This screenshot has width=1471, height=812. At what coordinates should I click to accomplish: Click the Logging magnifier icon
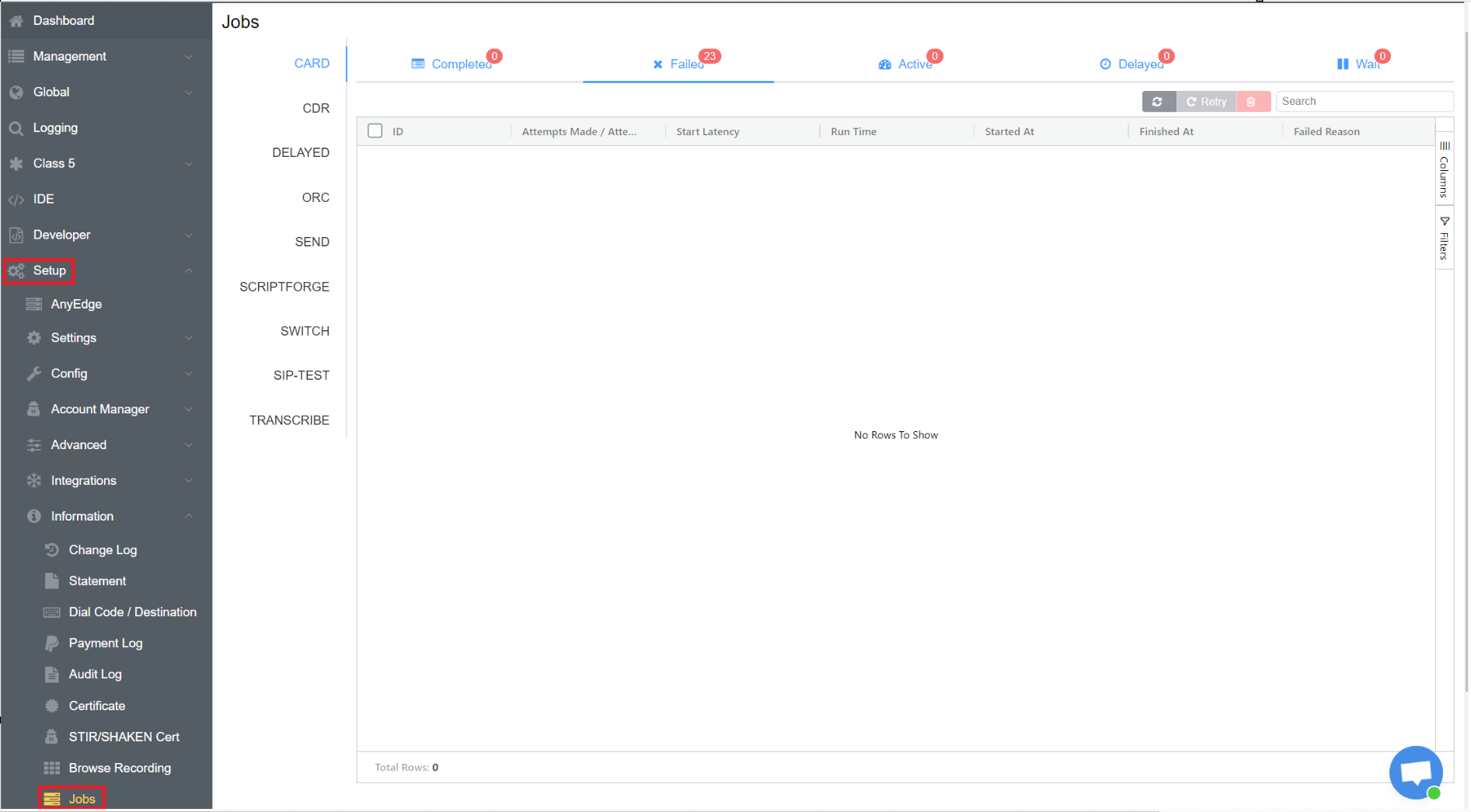16,128
